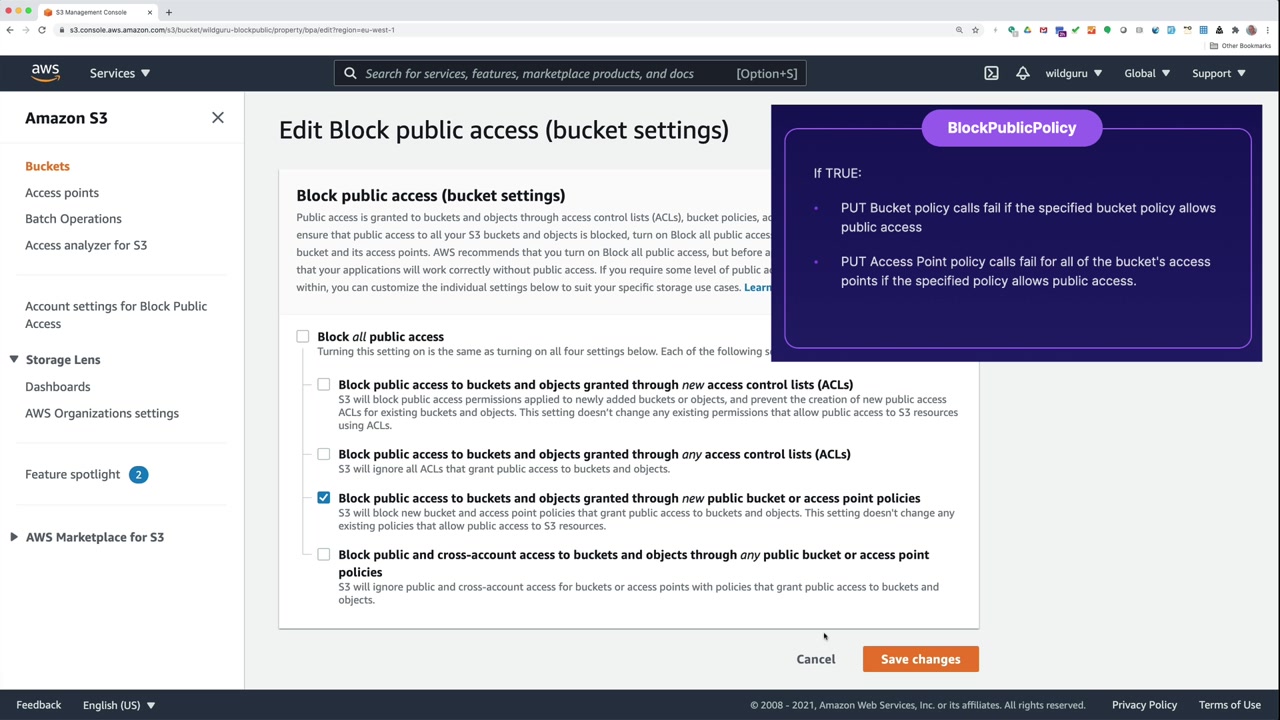Open the Global region dropdown
Image resolution: width=1280 pixels, height=720 pixels.
[x=1147, y=73]
